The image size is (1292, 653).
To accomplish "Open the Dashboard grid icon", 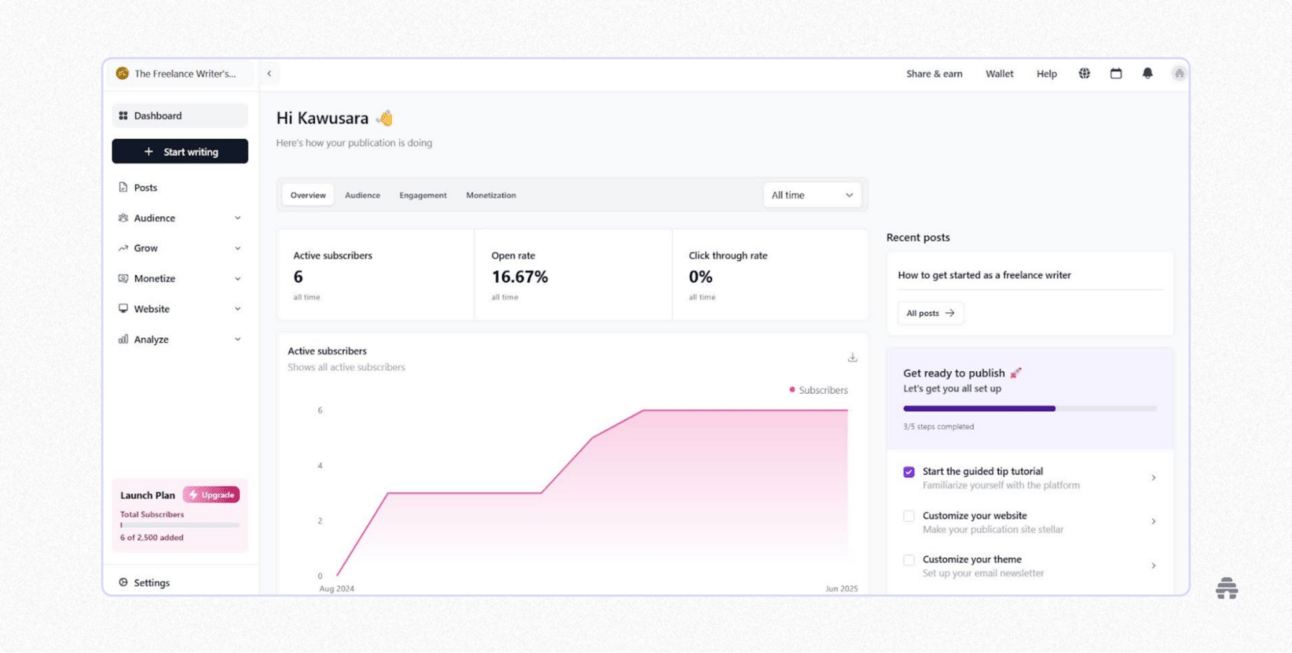I will (x=122, y=114).
